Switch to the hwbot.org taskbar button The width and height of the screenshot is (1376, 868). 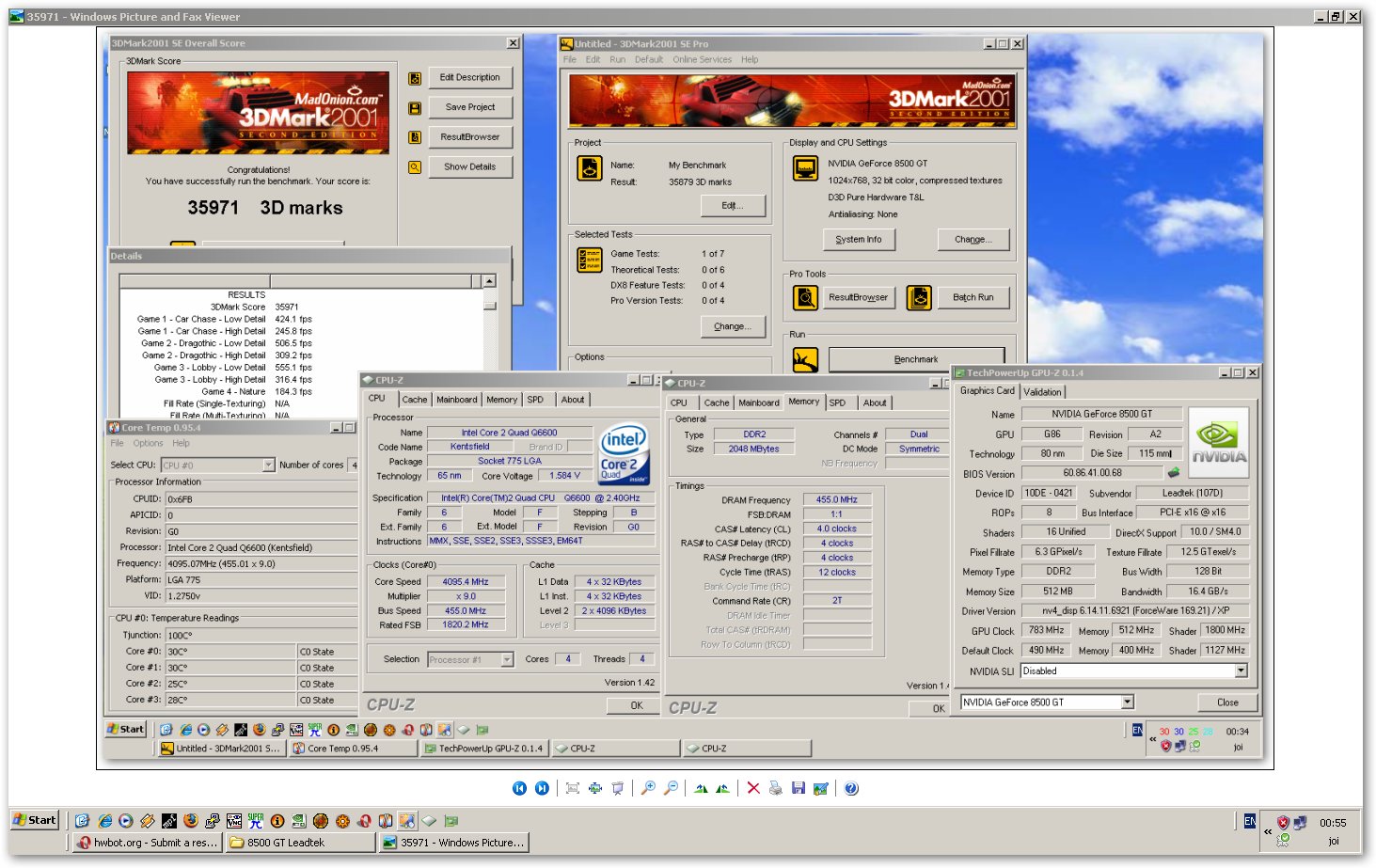[149, 843]
